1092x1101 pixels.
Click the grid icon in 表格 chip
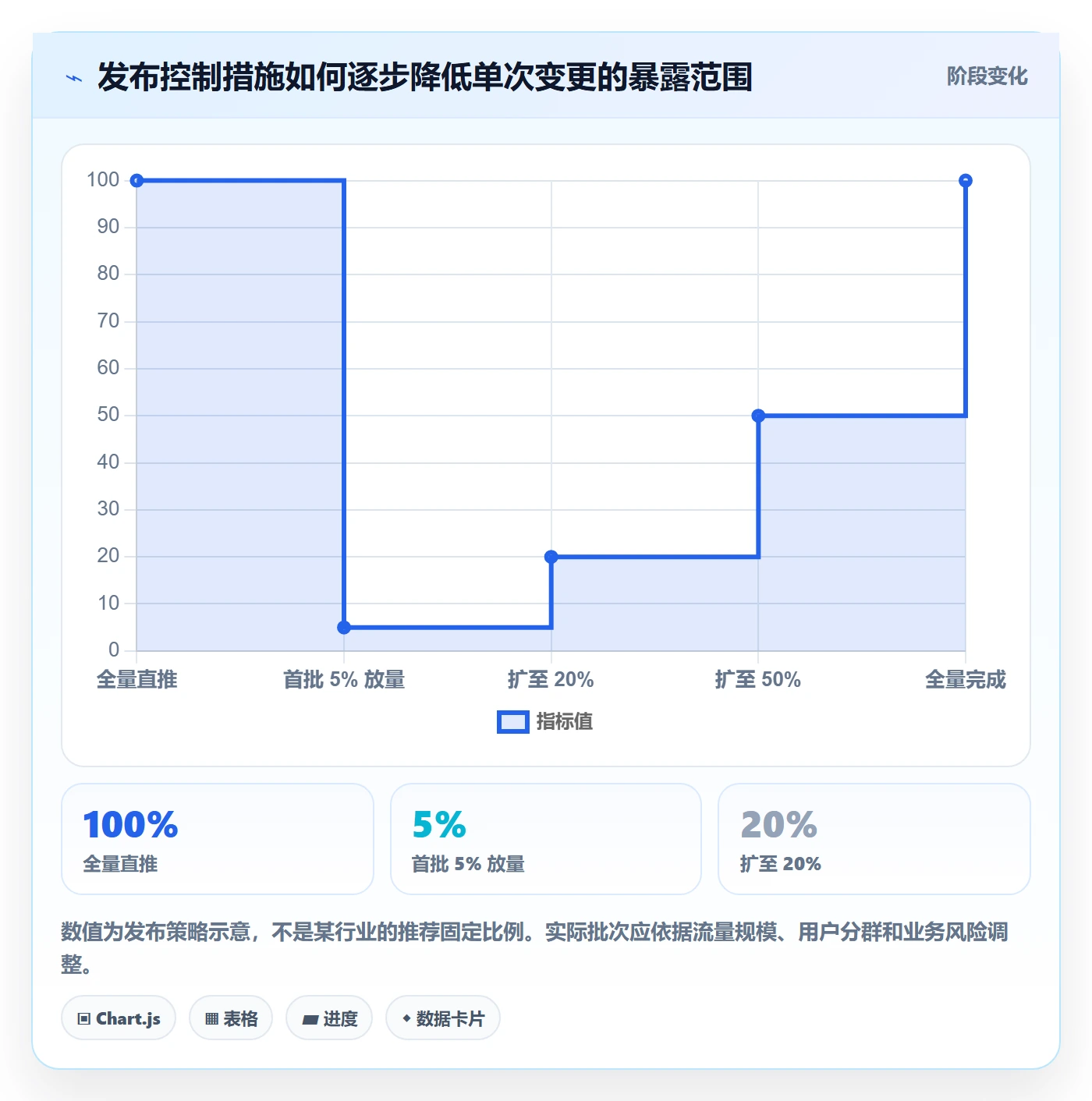click(x=211, y=1019)
